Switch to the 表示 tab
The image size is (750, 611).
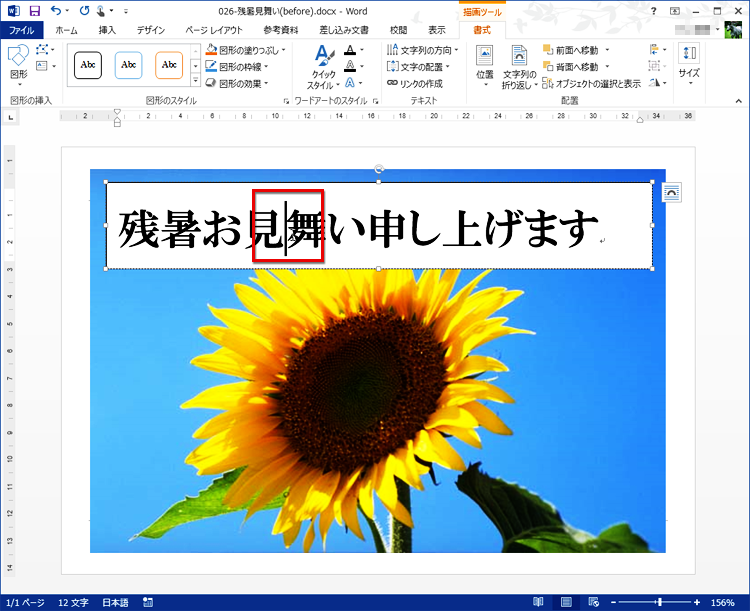(436, 30)
